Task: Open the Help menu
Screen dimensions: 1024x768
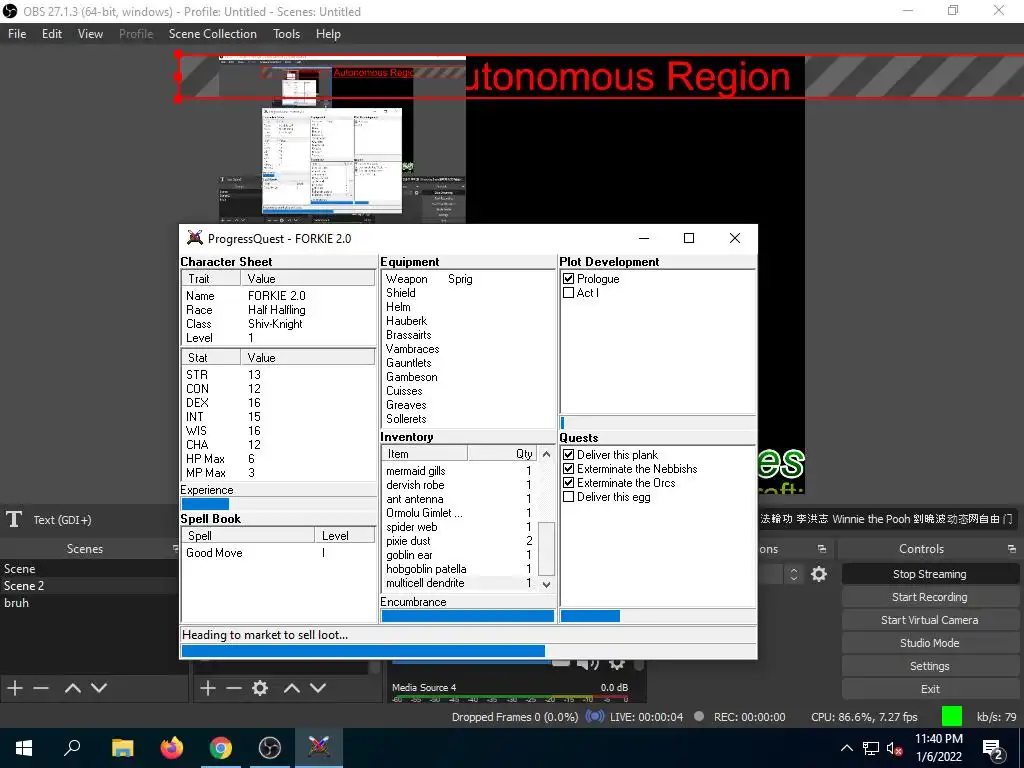Action: [328, 34]
